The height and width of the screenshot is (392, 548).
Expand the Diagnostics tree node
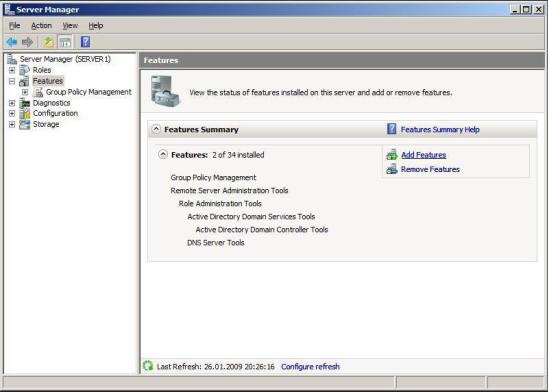click(12, 103)
